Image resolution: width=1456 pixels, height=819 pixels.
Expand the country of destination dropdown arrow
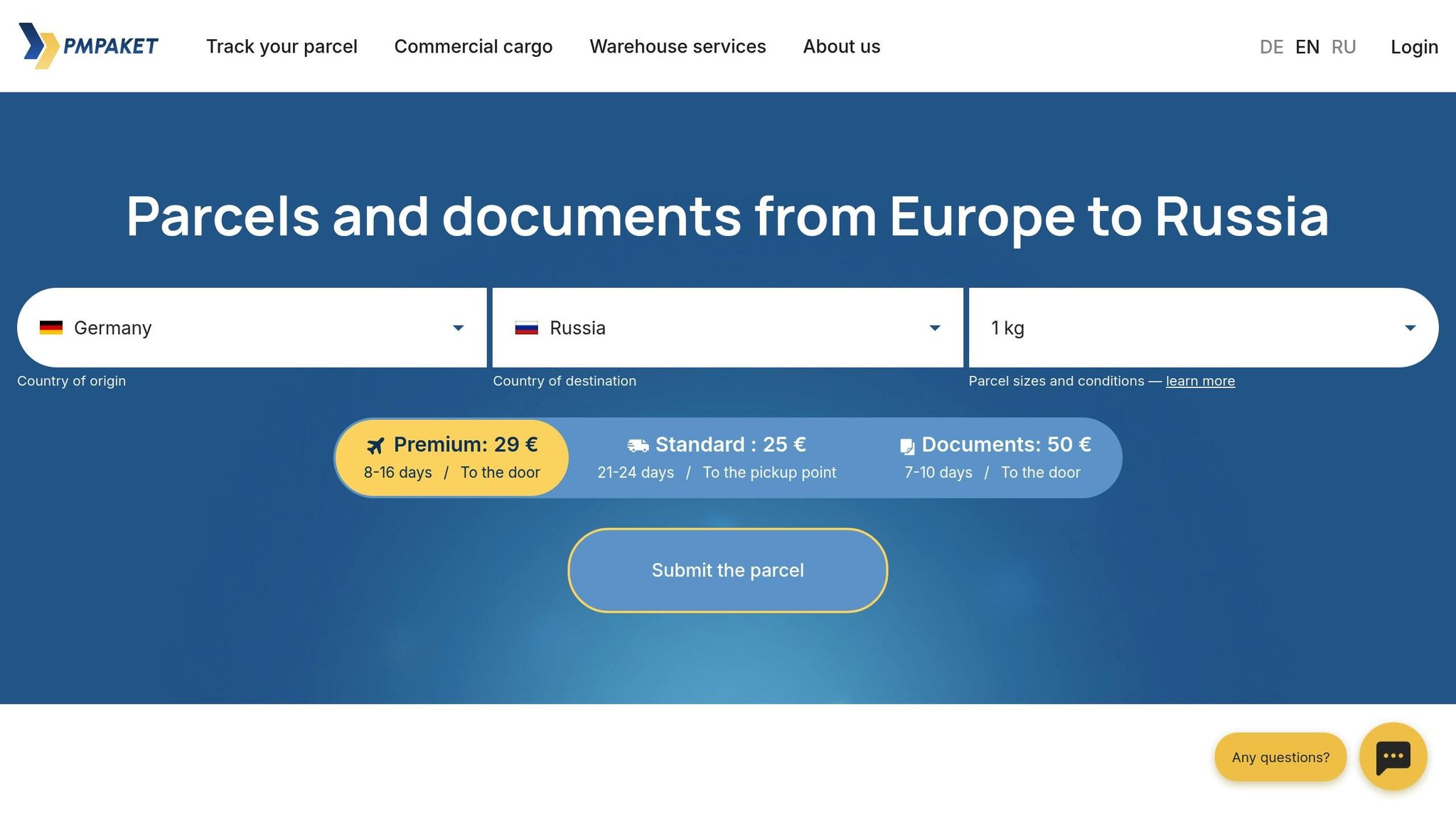pos(935,328)
